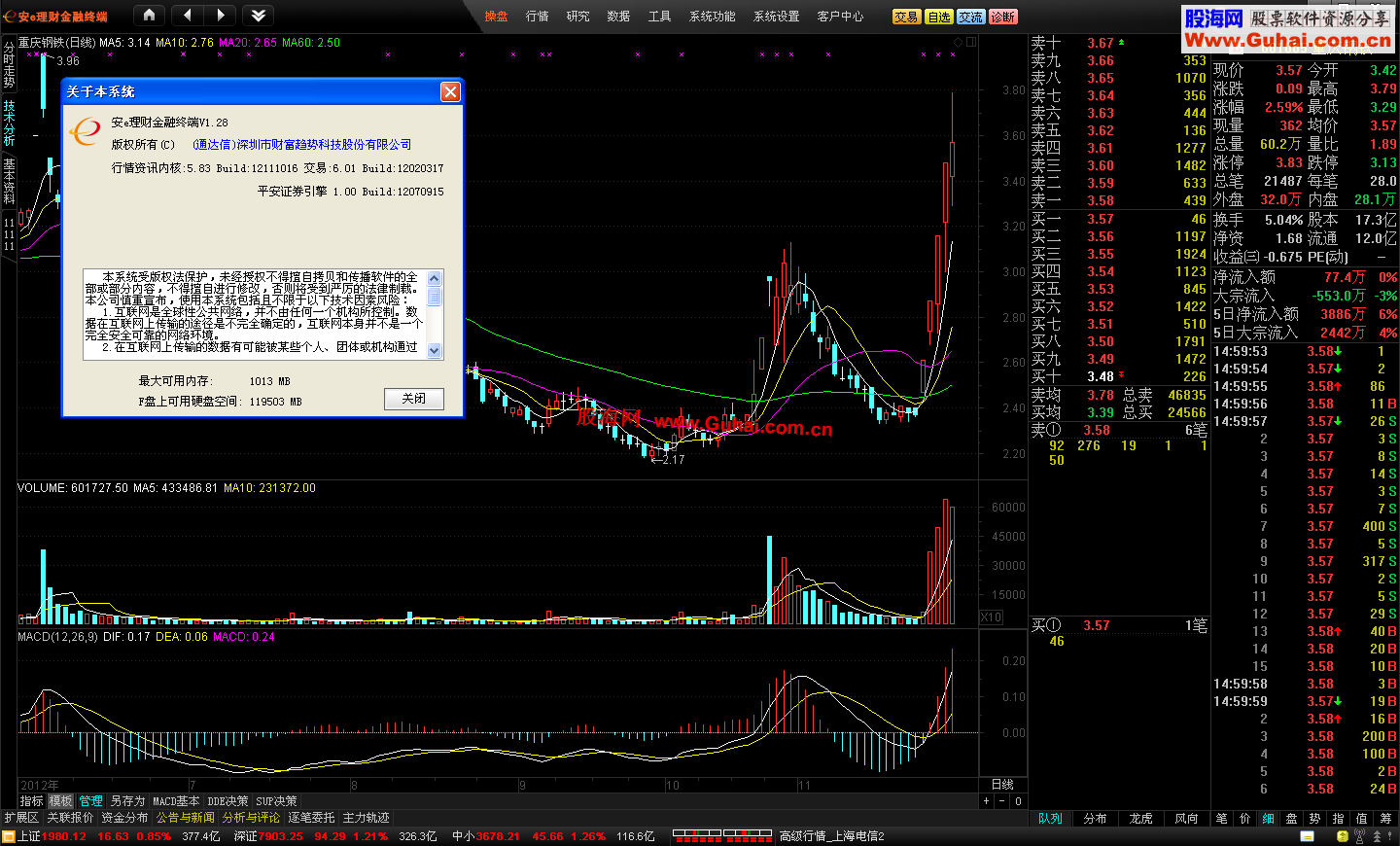Switch to 基本资料 side tab
Viewport: 1400px width, 846px height.
tap(9, 181)
